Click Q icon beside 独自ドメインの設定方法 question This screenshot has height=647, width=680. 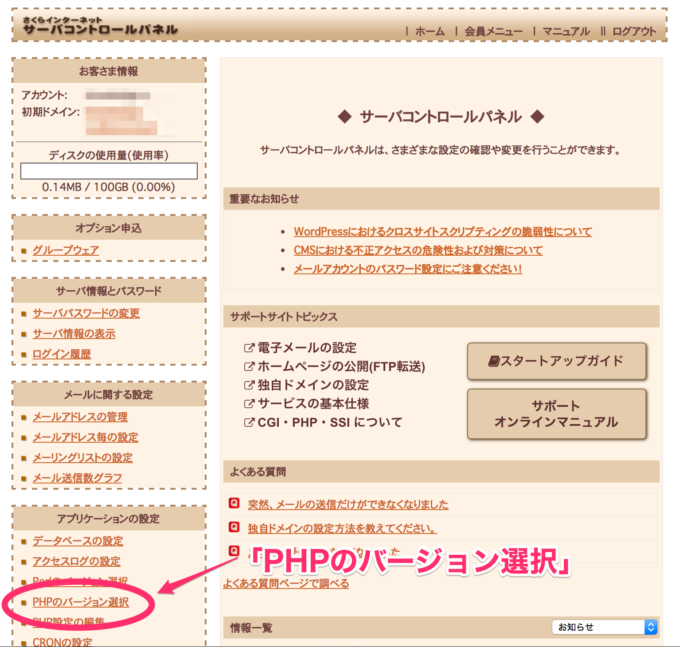(234, 527)
